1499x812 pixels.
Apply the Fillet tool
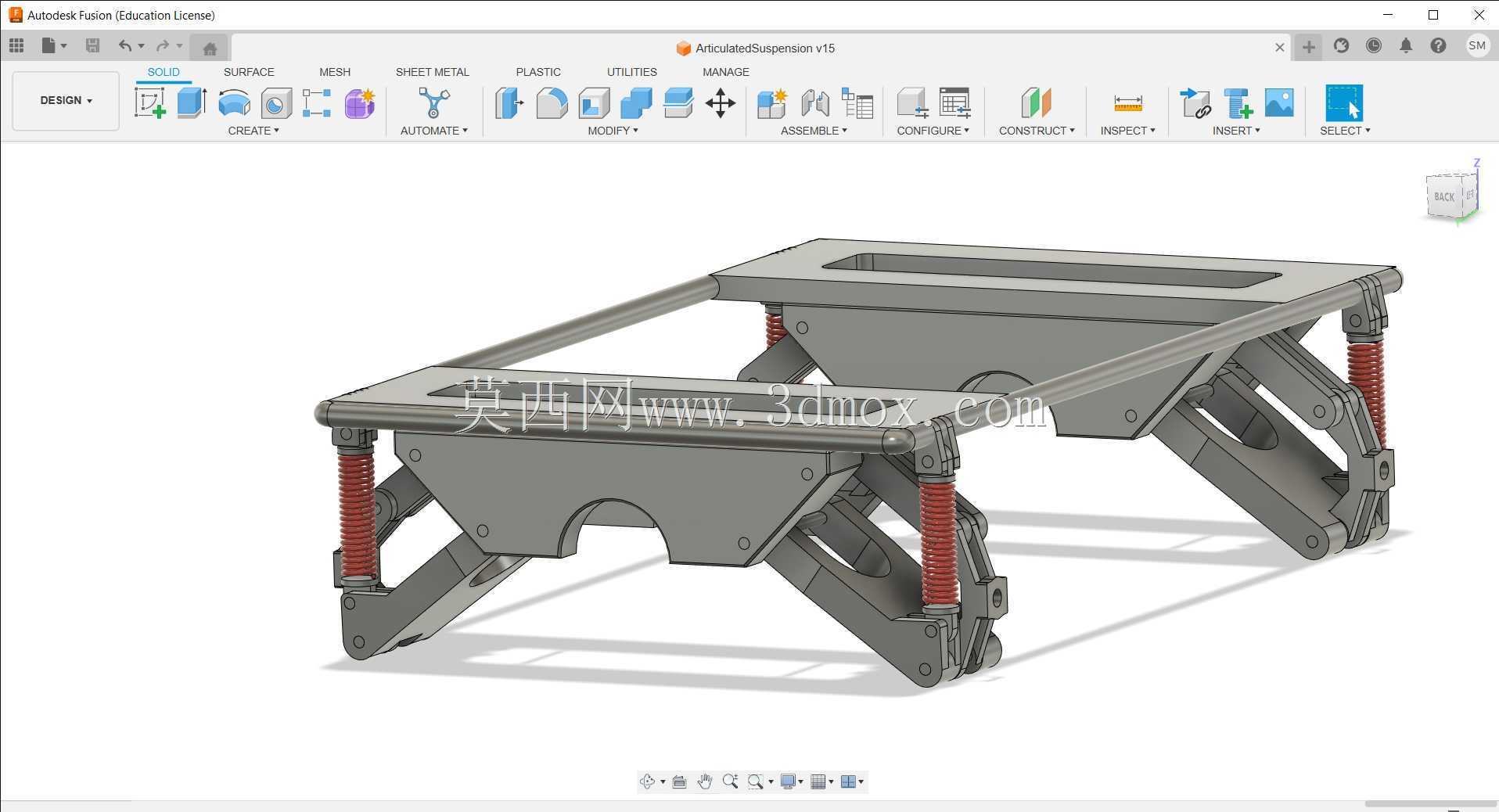coord(552,102)
